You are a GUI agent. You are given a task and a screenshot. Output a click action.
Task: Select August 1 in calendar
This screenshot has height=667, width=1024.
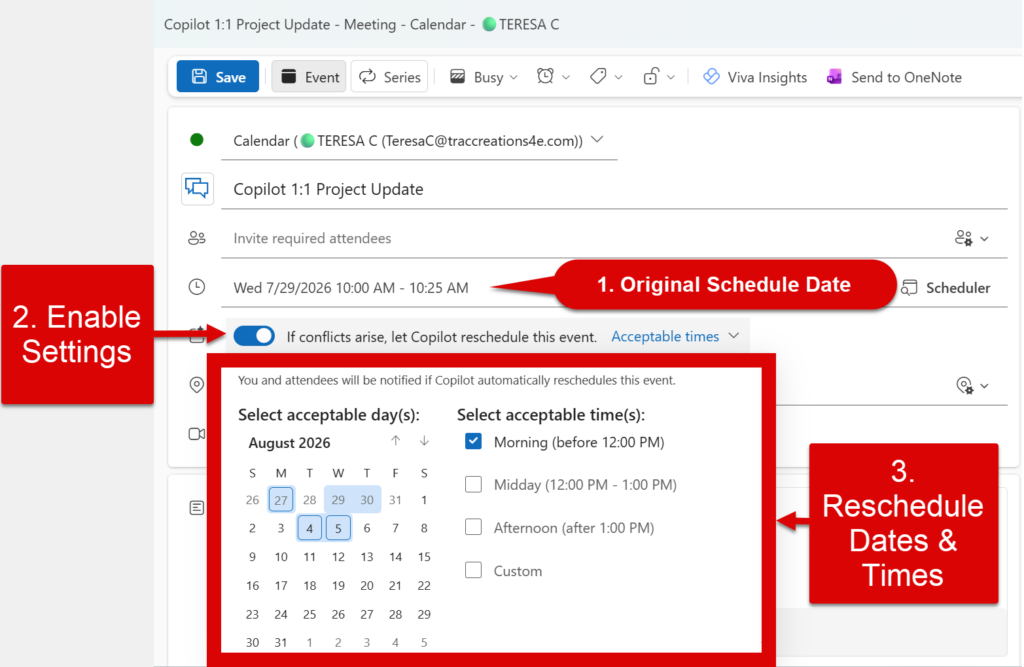click(x=424, y=500)
